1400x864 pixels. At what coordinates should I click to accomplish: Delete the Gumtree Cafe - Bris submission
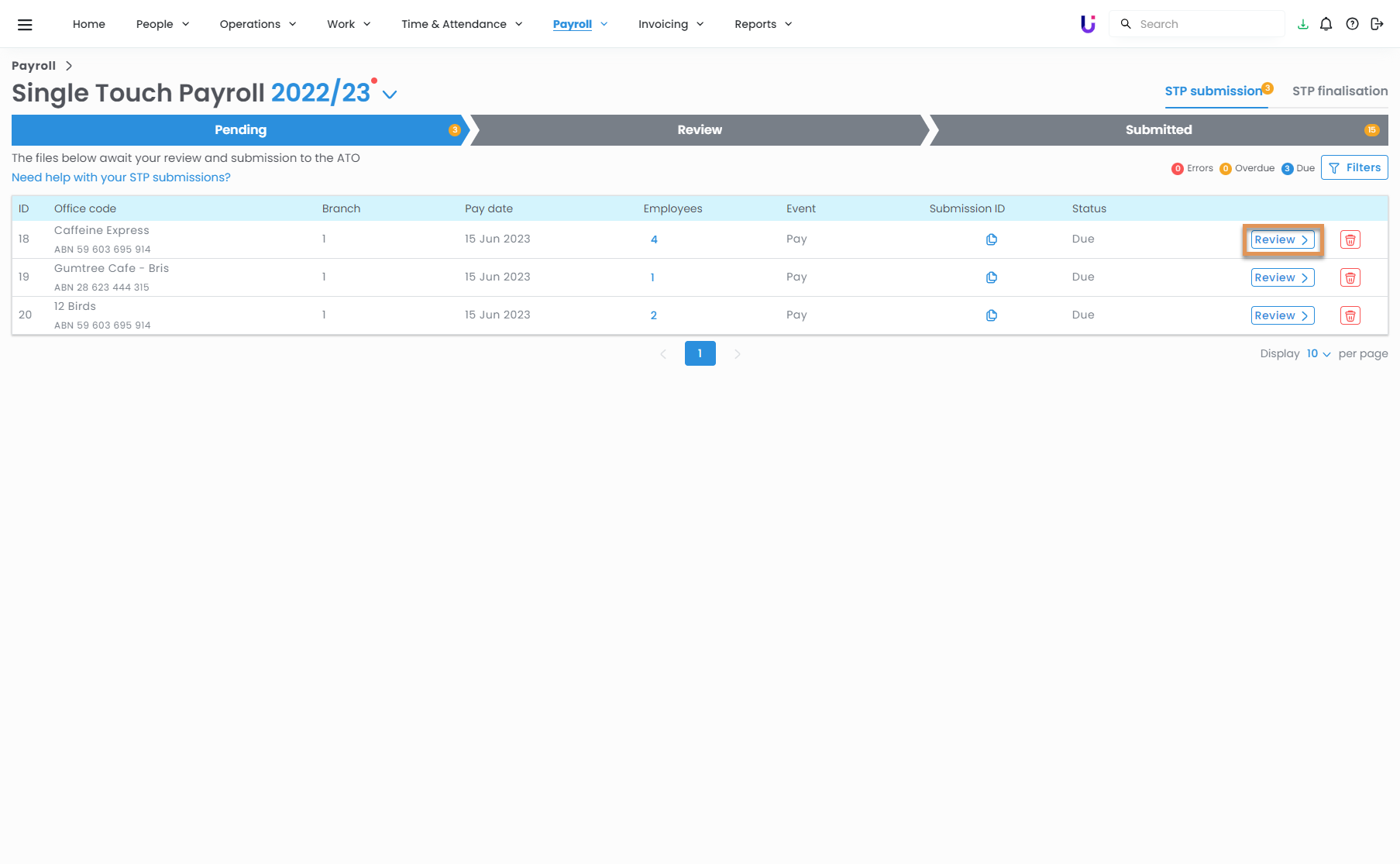[x=1350, y=277]
